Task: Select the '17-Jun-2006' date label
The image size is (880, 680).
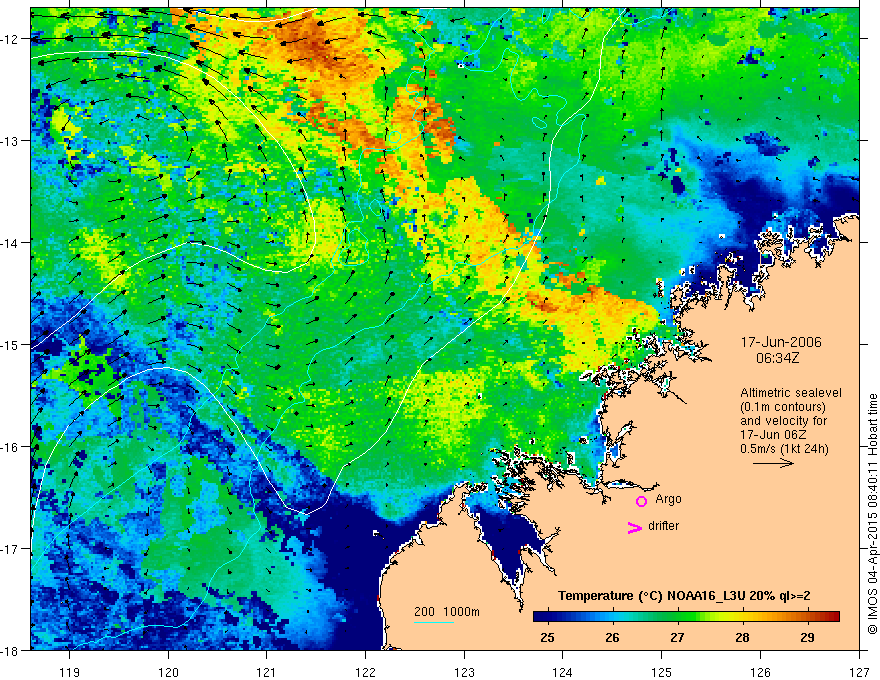Action: point(781,342)
